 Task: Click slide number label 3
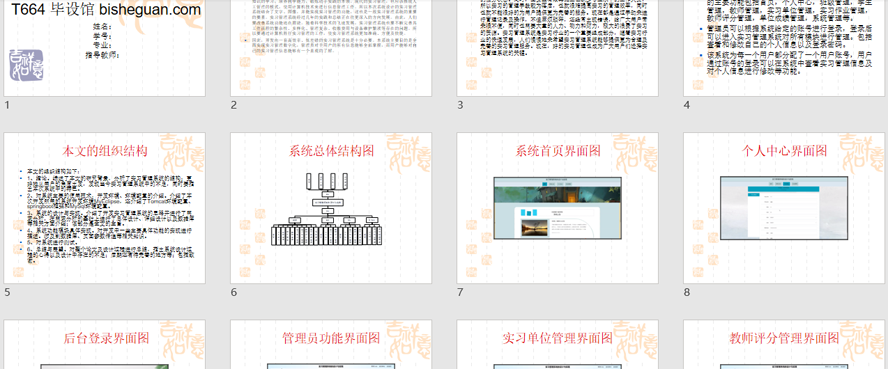point(460,105)
